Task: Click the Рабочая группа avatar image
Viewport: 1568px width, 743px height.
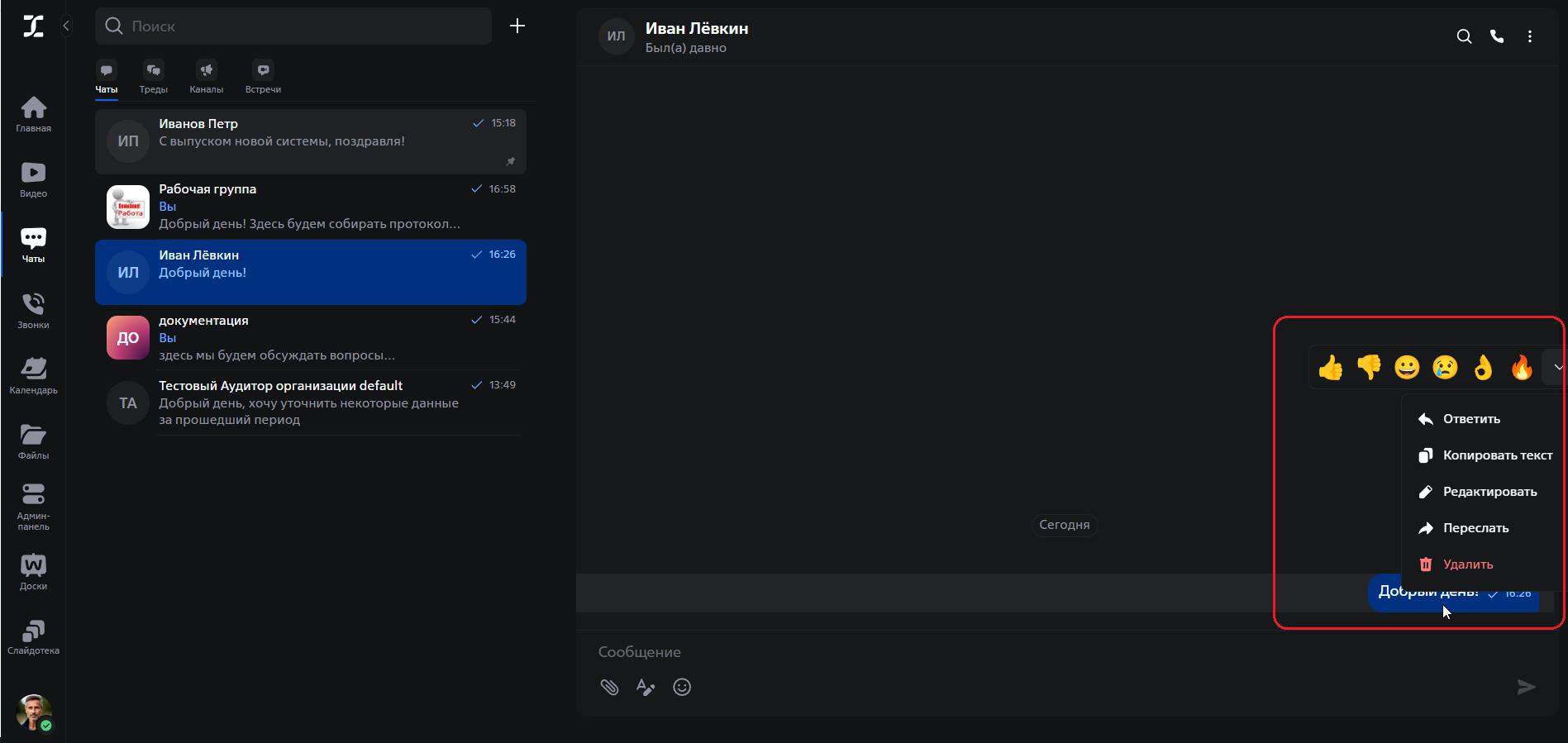Action: (128, 207)
